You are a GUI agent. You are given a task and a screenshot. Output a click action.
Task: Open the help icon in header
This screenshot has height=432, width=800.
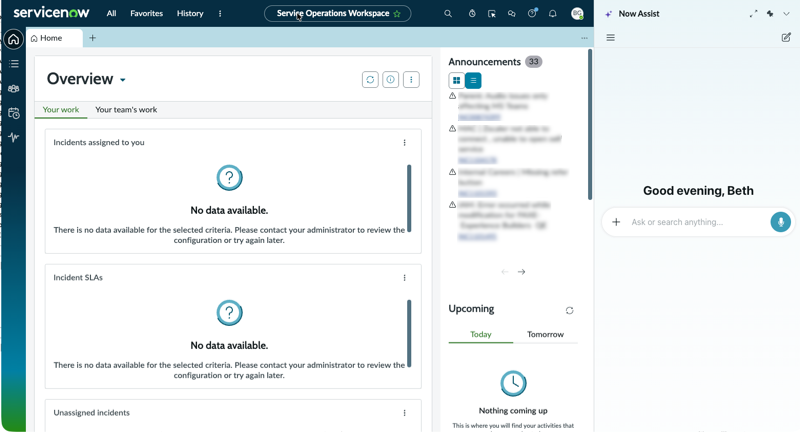click(x=532, y=13)
